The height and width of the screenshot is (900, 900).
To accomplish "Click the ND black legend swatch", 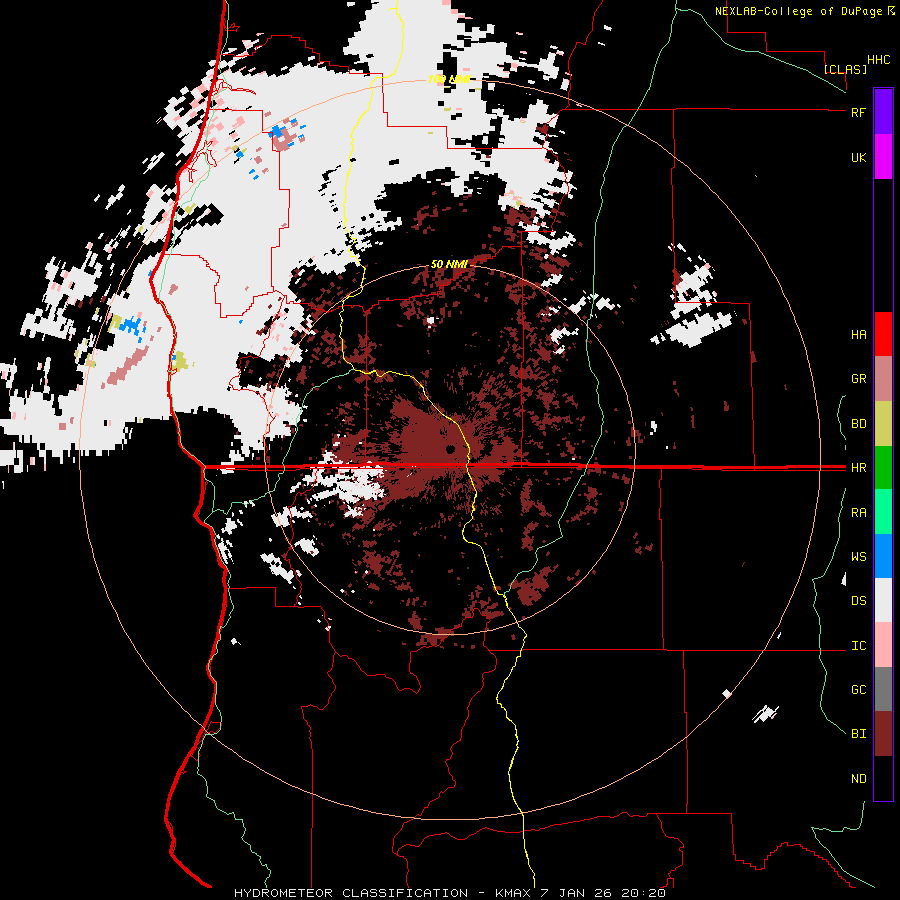I will 883,778.
